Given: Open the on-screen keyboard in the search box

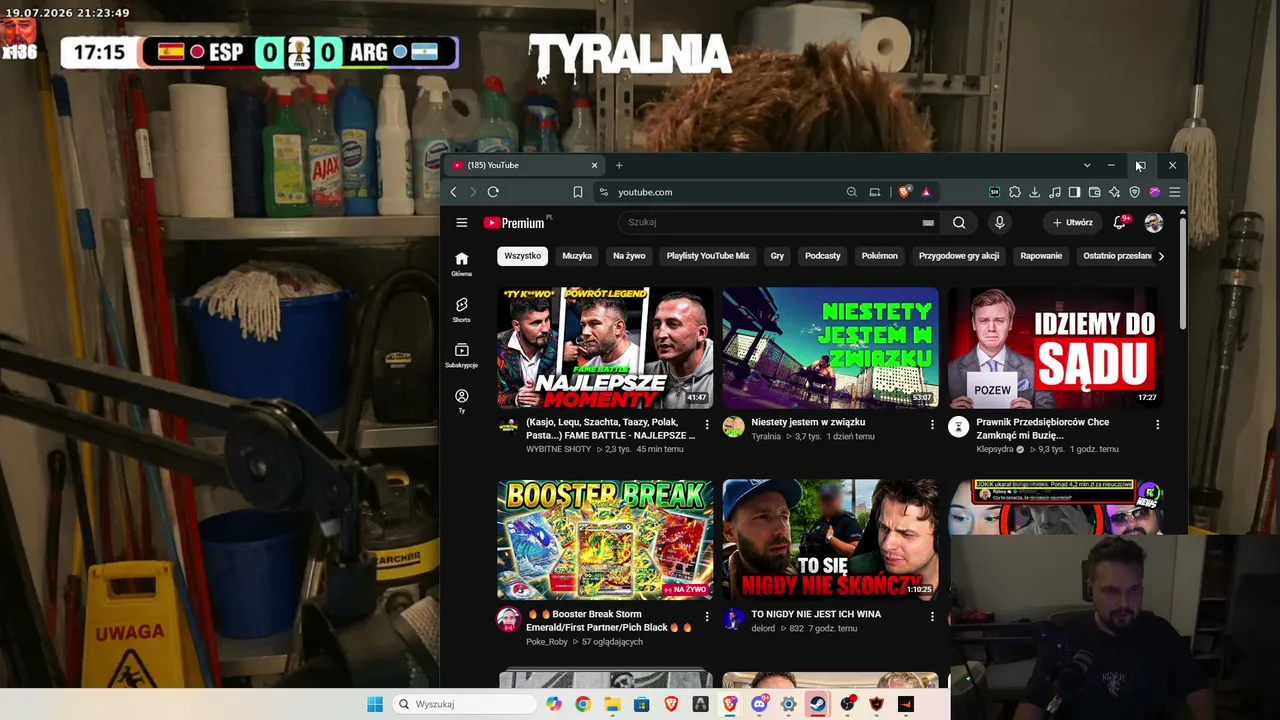Looking at the screenshot, I should click(928, 223).
